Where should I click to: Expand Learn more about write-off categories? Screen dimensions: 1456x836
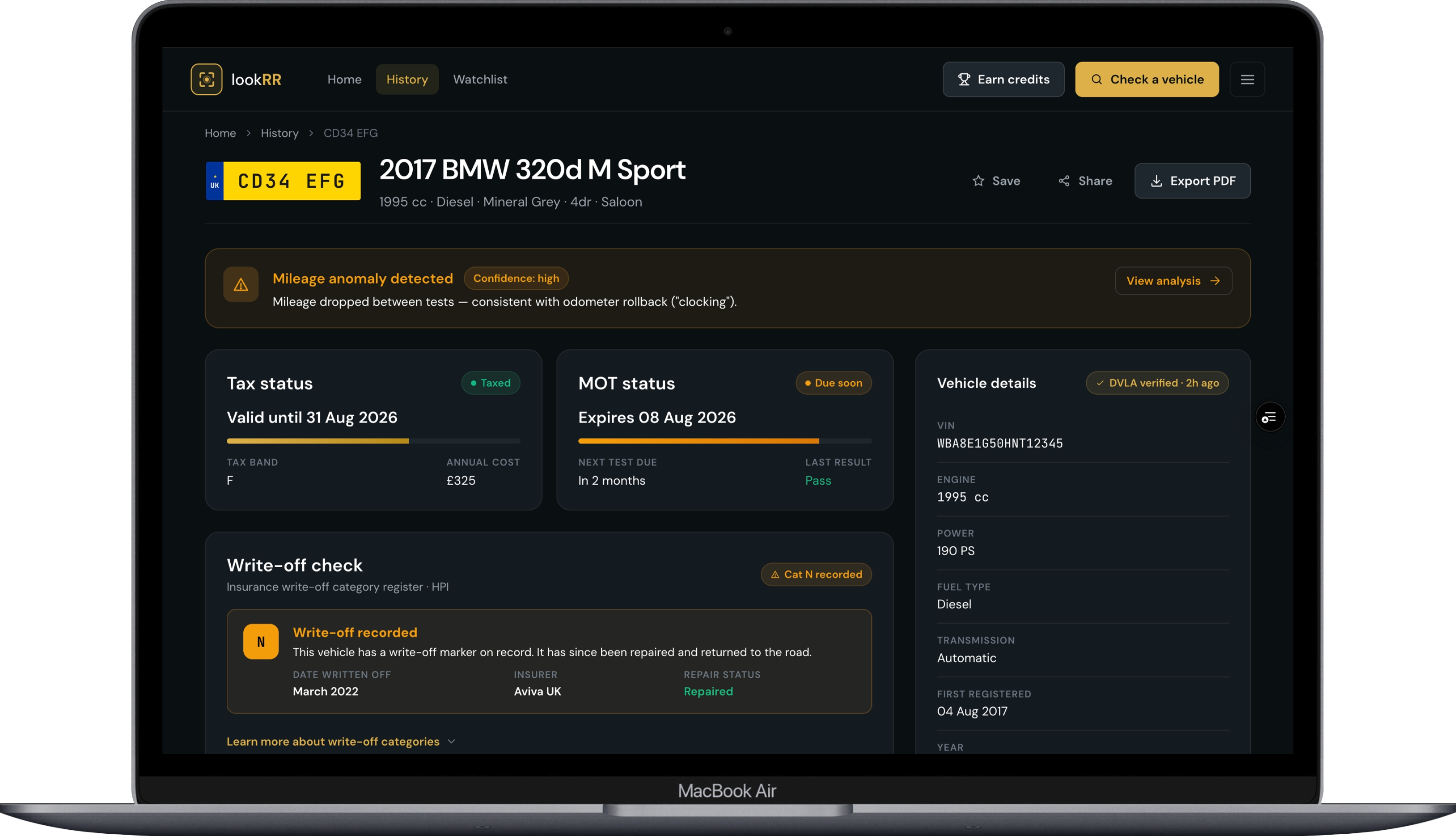341,741
